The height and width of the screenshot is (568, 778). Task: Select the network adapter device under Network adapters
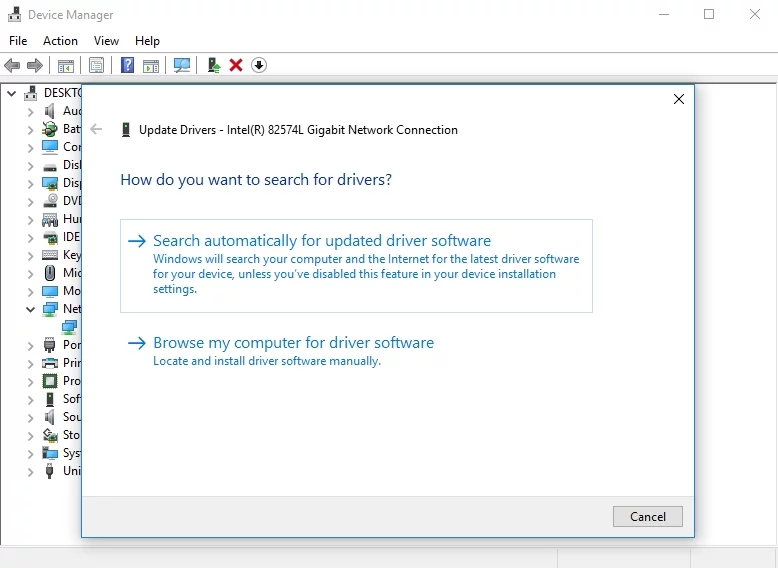pyautogui.click(x=69, y=327)
